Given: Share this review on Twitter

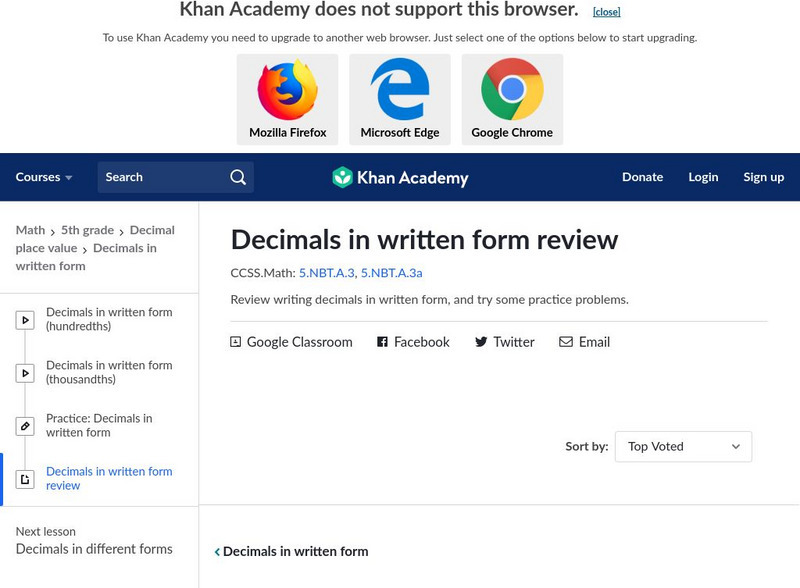Looking at the screenshot, I should click(x=504, y=342).
